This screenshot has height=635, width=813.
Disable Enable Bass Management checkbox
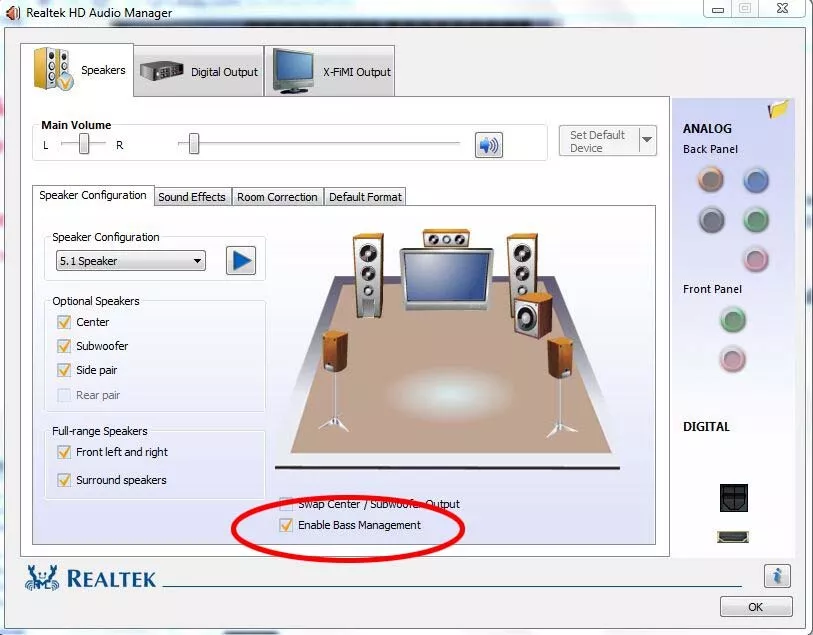click(x=286, y=525)
